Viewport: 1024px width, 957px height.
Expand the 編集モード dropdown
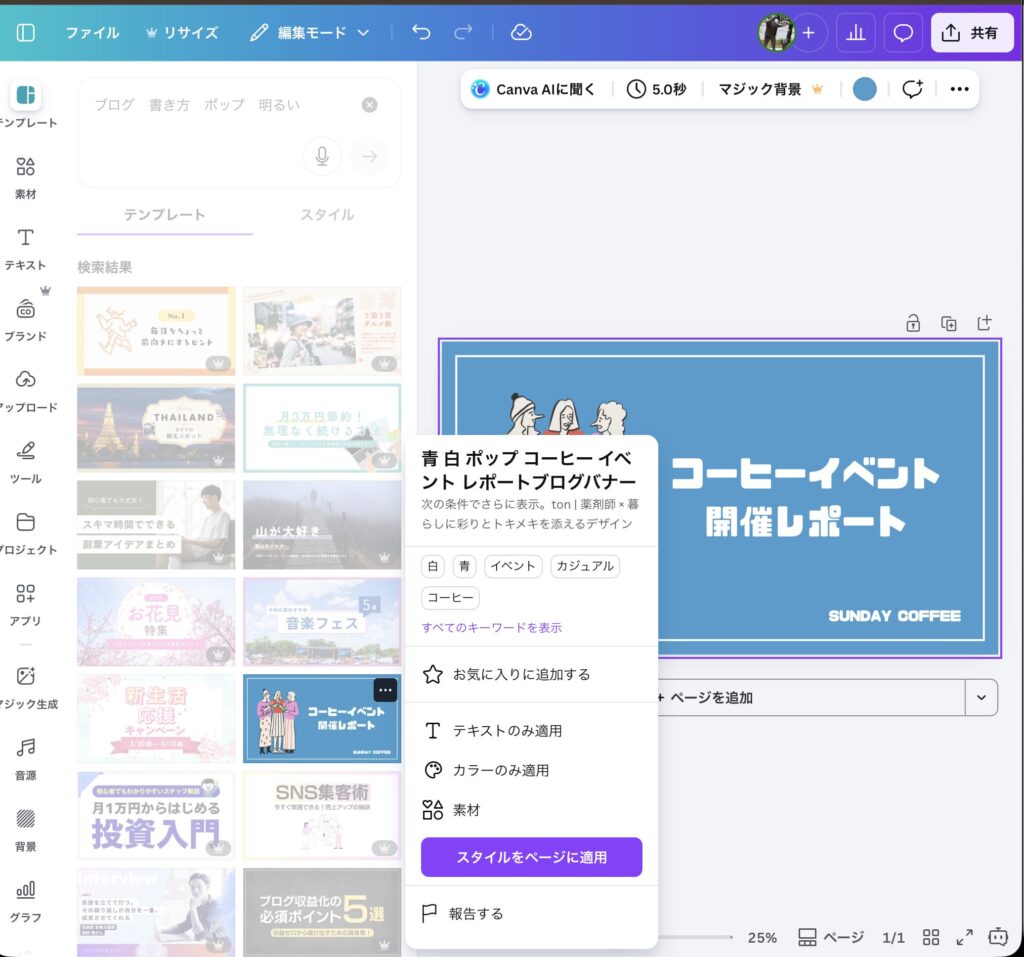coord(310,33)
